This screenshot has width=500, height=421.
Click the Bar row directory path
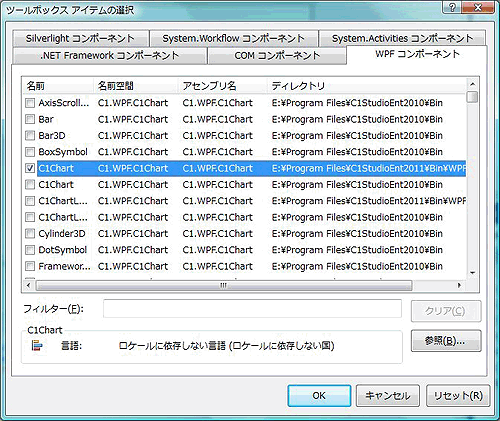[357, 119]
